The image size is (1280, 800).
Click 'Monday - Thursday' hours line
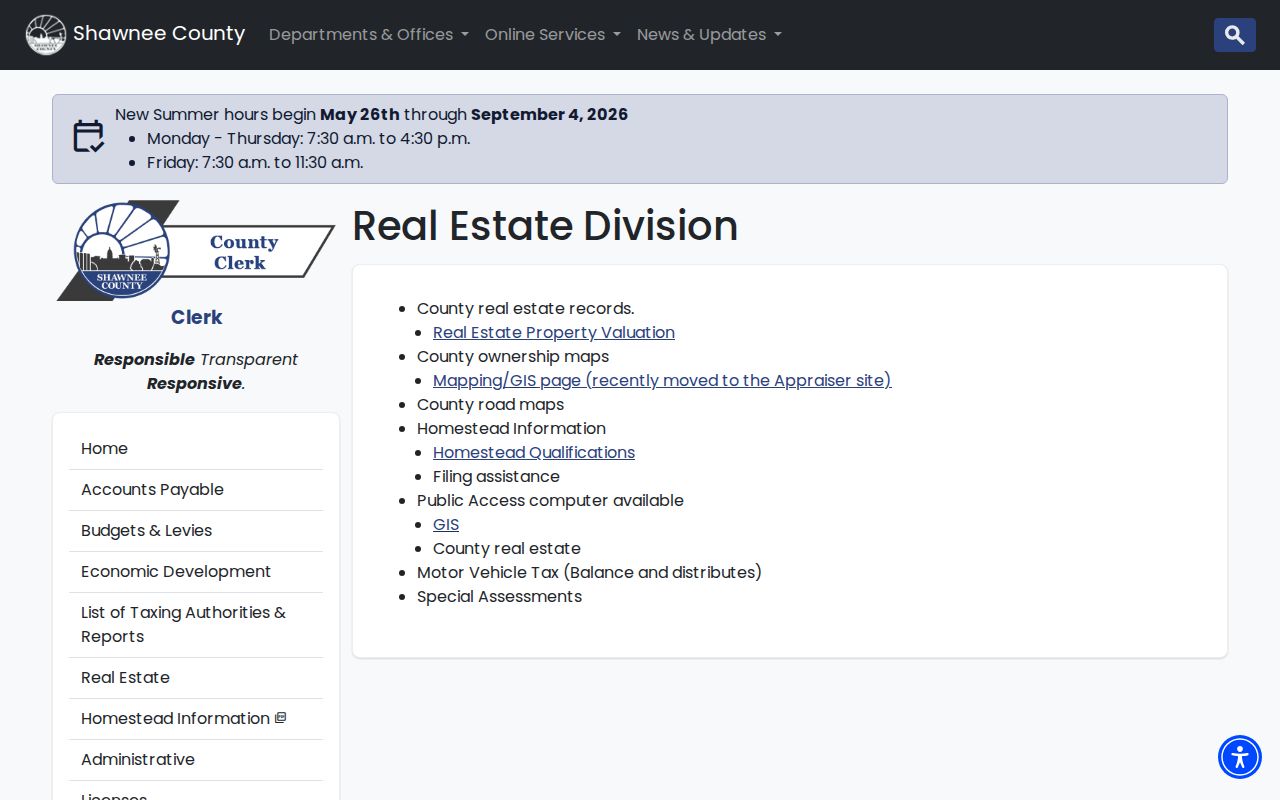pyautogui.click(x=308, y=138)
